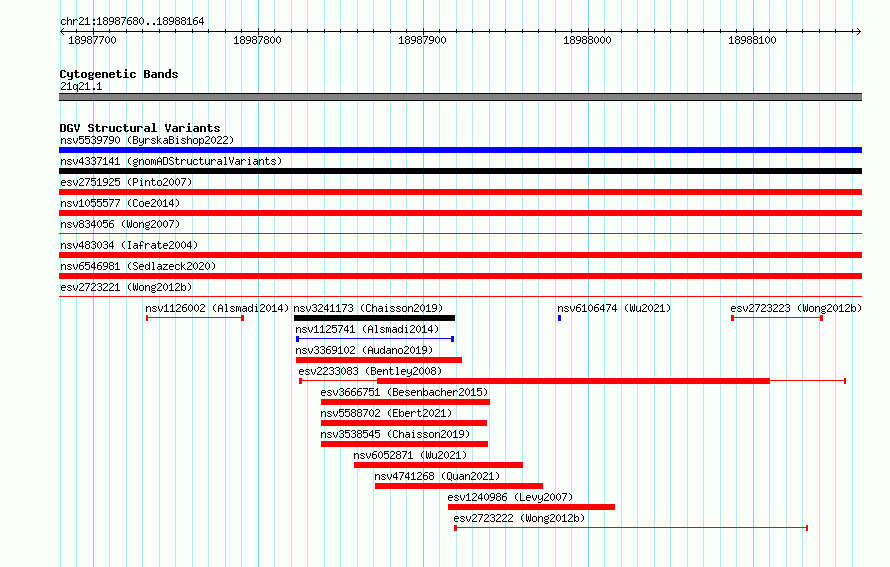Select the red nsv3538545 variant bar
Screen dimensions: 890x567
(404, 444)
